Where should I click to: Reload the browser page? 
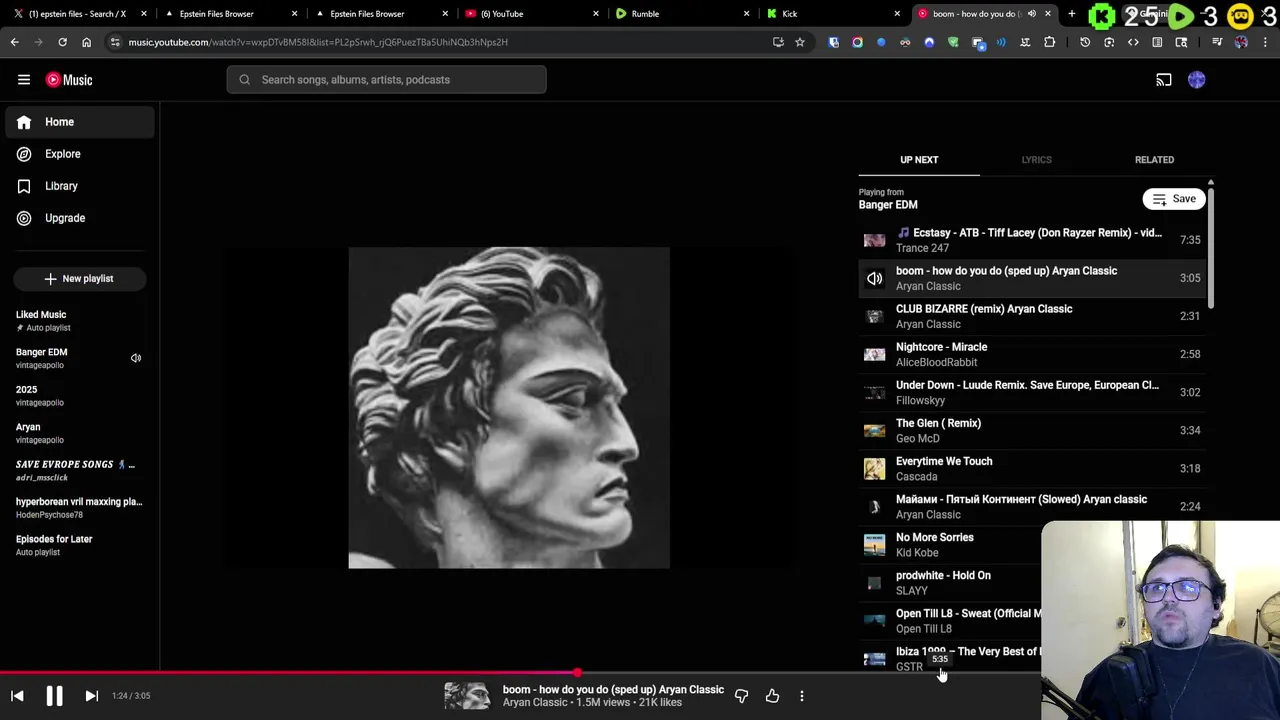(62, 42)
